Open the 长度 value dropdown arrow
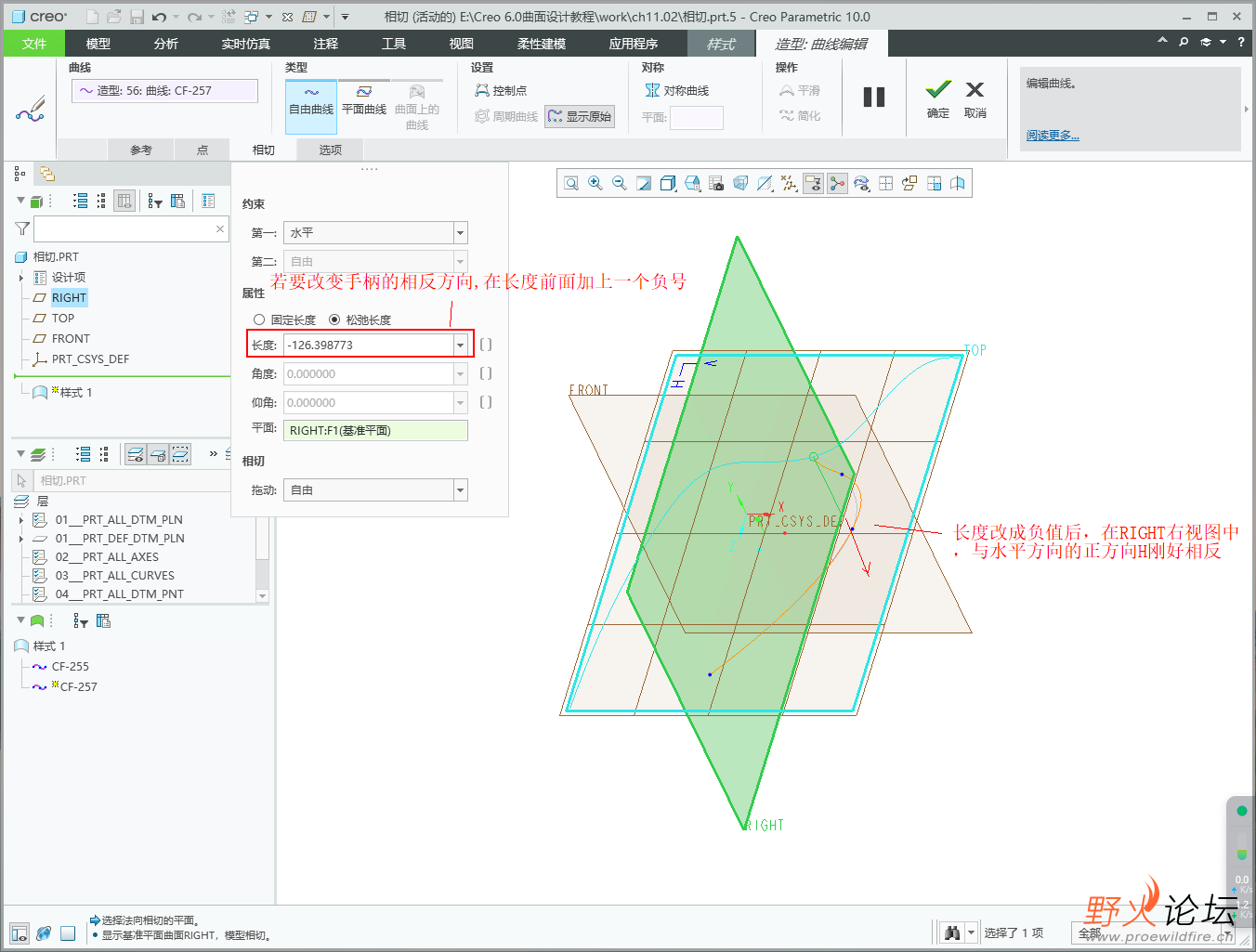Image resolution: width=1256 pixels, height=952 pixels. coord(460,345)
